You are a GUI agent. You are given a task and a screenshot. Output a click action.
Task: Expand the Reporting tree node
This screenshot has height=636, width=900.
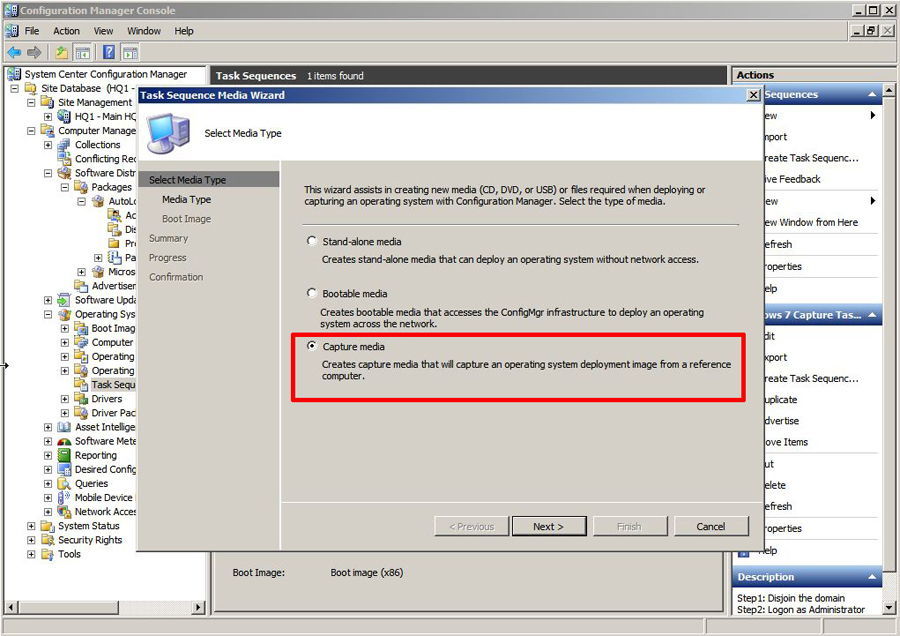(48, 455)
